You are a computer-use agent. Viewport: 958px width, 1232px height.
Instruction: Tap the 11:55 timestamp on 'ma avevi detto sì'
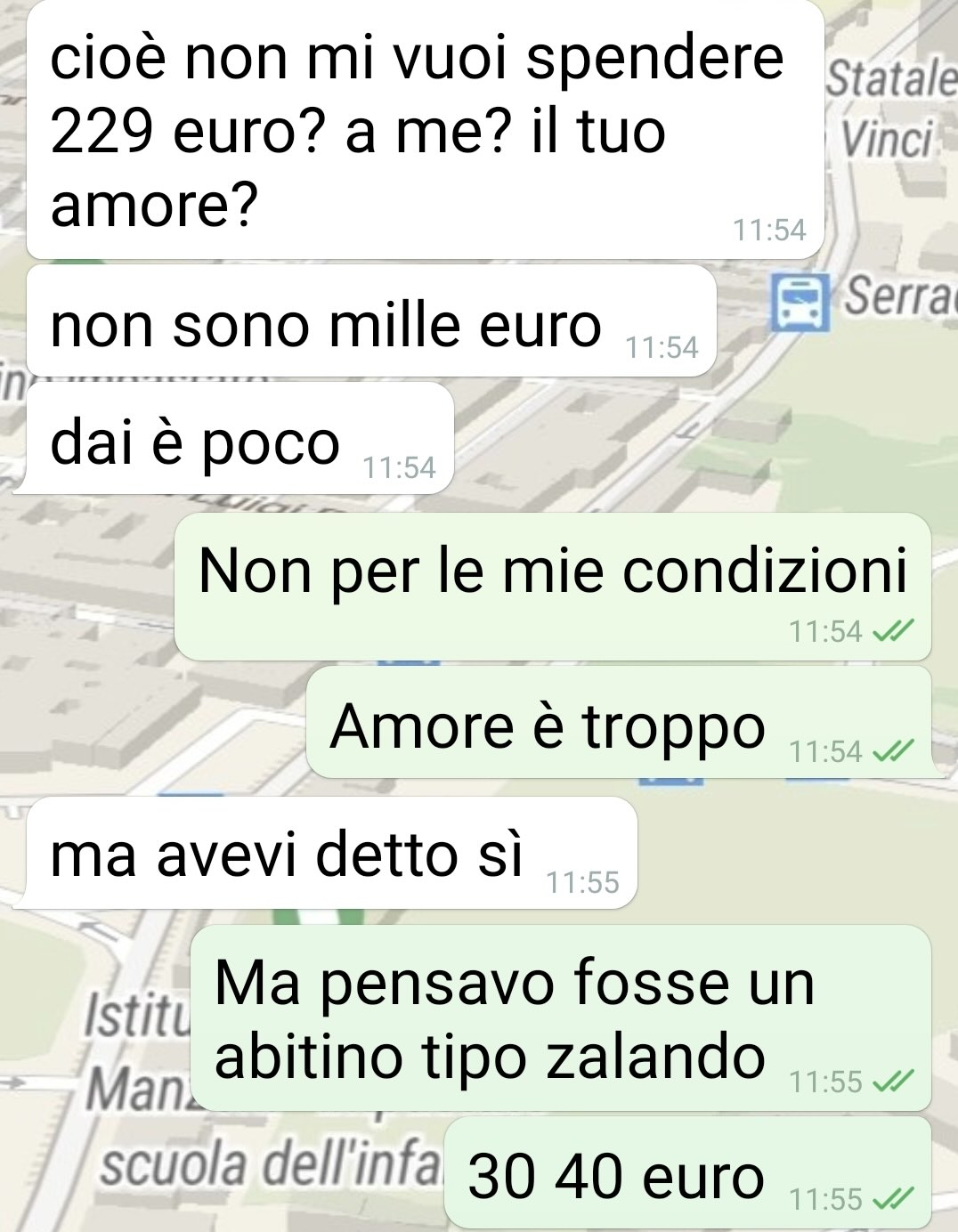click(x=582, y=882)
